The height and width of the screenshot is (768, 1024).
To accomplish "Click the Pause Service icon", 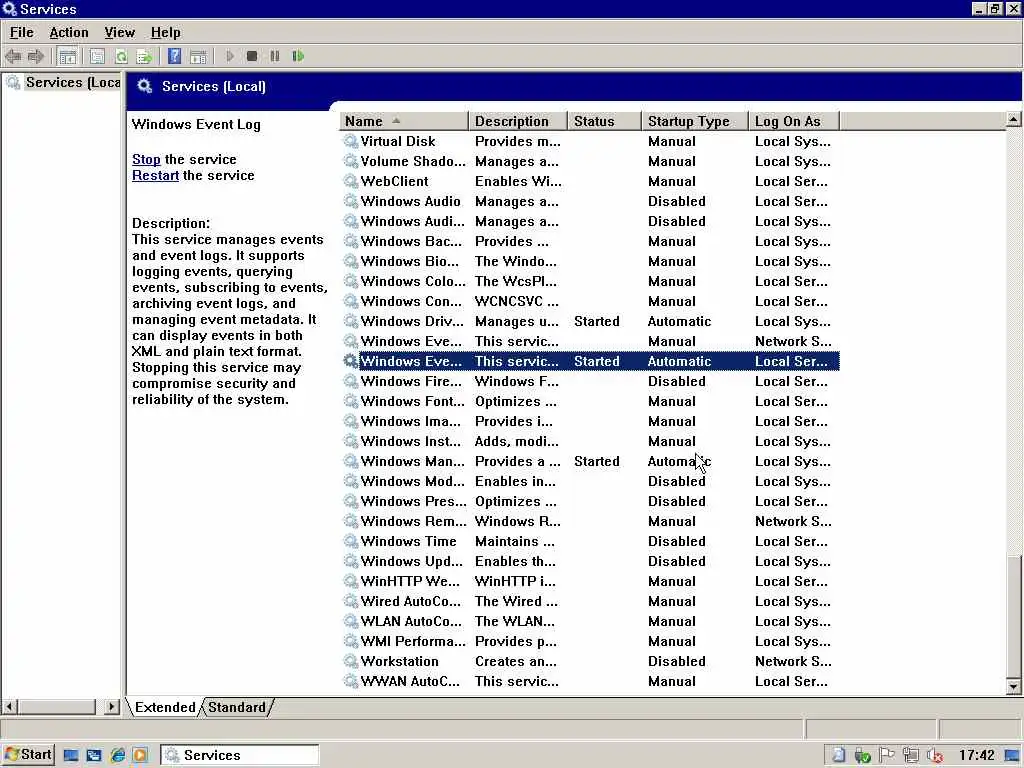I will (x=275, y=56).
